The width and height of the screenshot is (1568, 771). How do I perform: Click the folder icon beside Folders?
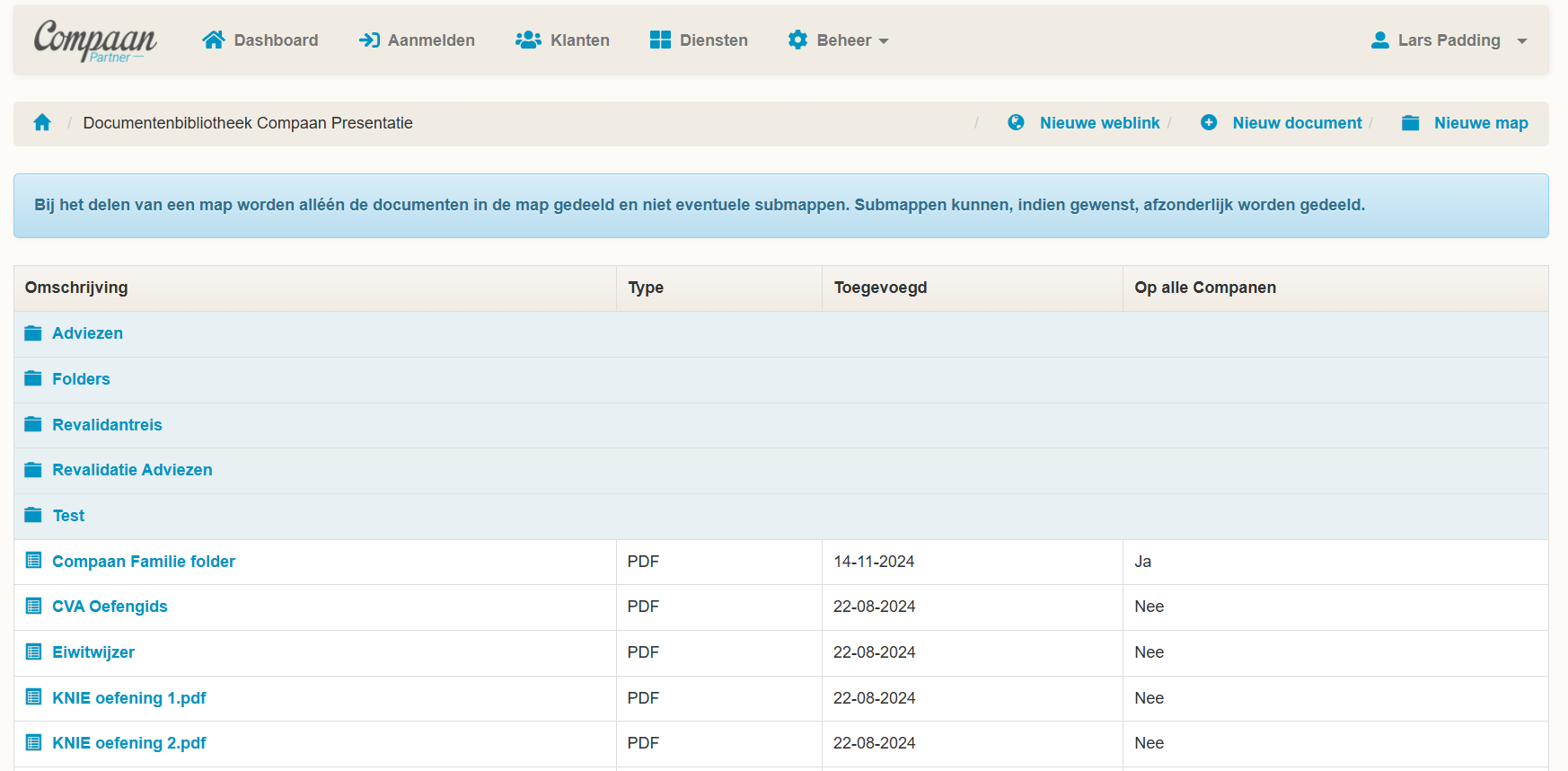(x=33, y=378)
